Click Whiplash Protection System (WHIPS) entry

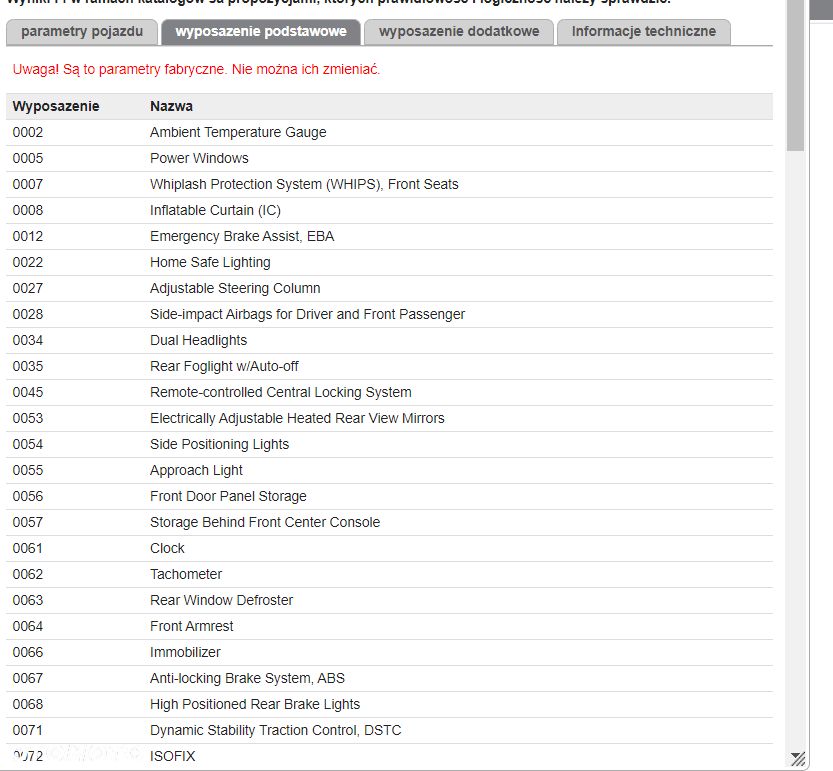pyautogui.click(x=304, y=184)
